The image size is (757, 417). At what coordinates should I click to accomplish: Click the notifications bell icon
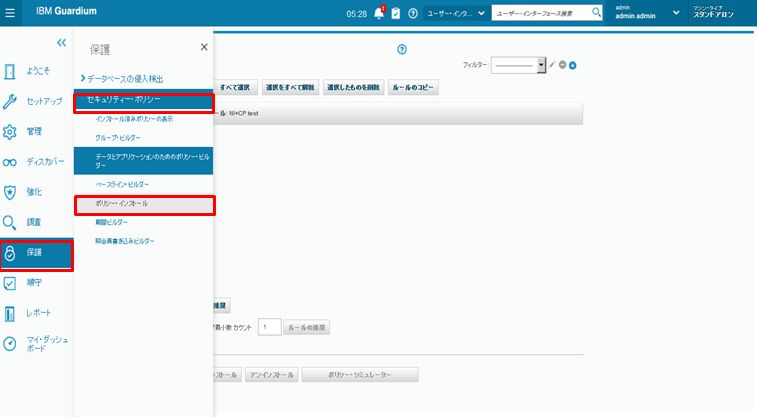[x=379, y=13]
